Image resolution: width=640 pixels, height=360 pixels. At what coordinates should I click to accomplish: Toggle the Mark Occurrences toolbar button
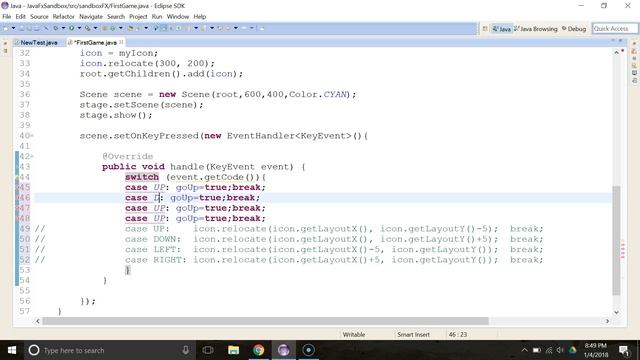[164, 28]
